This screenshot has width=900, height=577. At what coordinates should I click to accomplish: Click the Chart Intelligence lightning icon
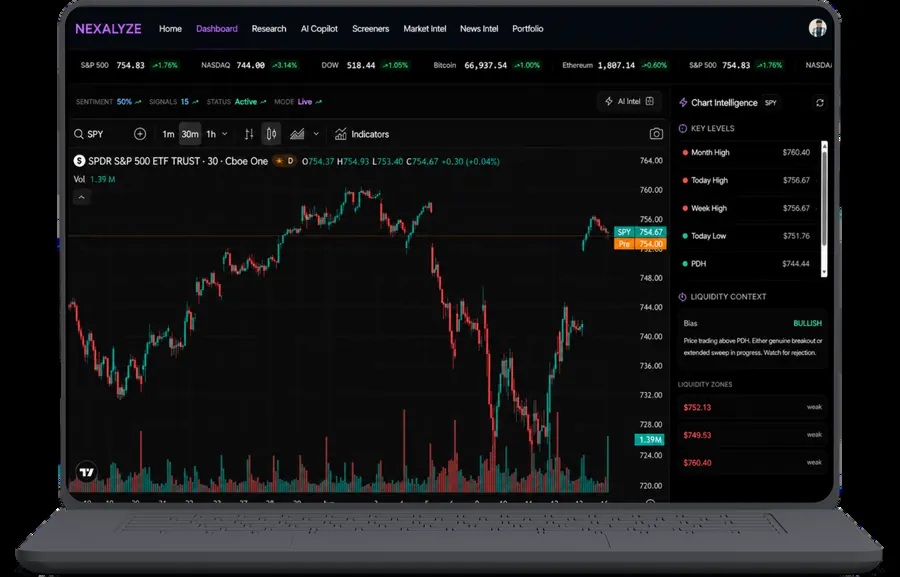(x=683, y=103)
